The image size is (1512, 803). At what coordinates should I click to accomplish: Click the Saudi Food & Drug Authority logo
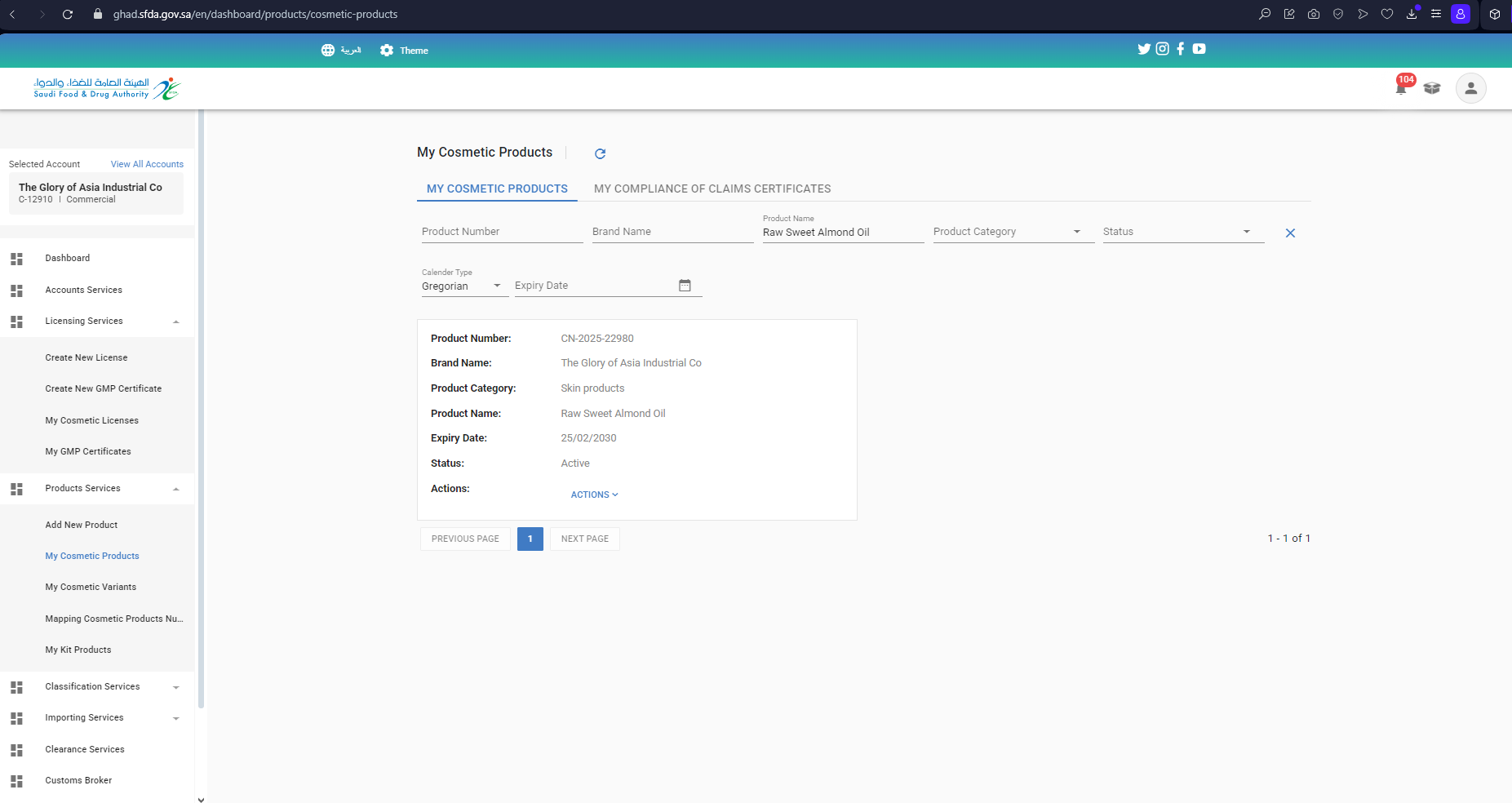pyautogui.click(x=107, y=88)
